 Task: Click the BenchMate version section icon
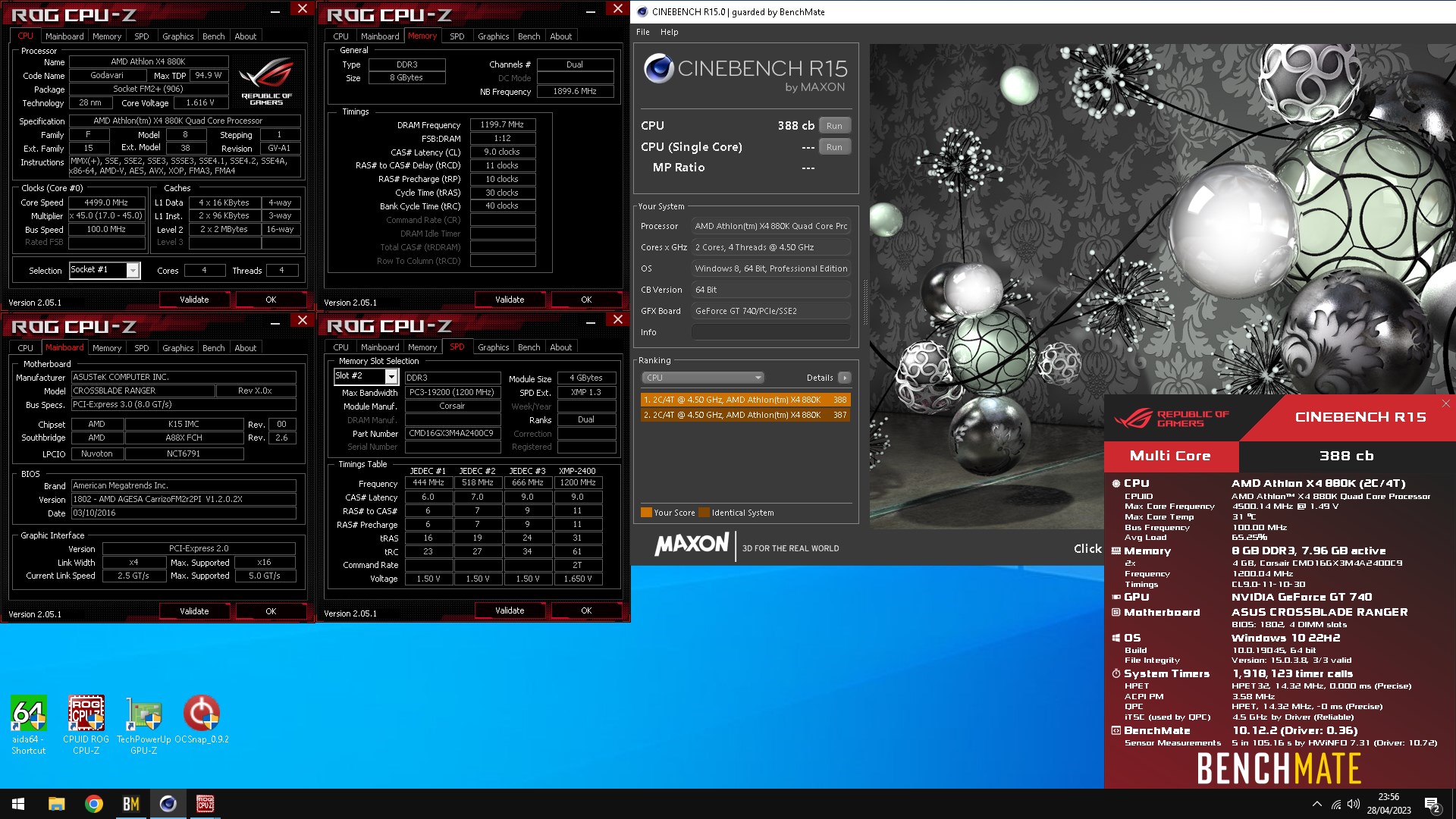coord(1116,730)
